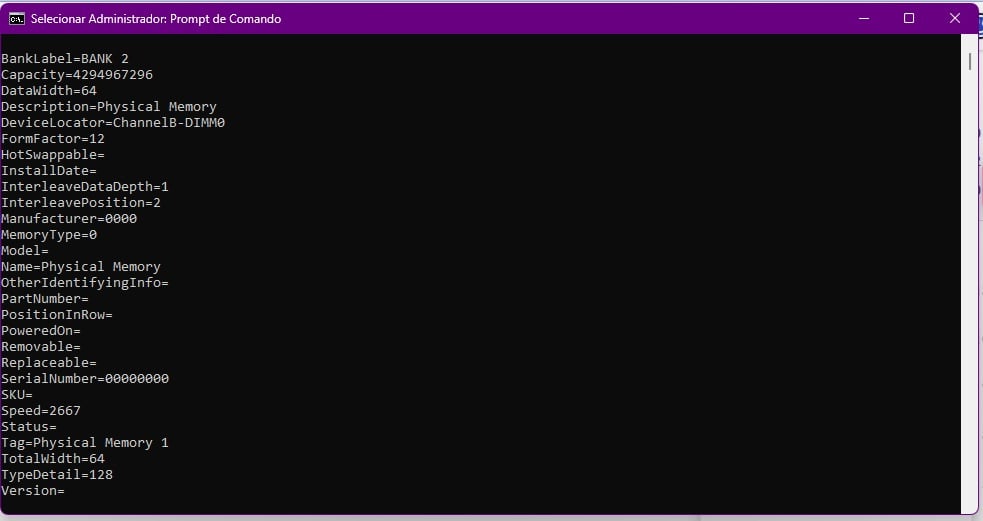Click the line 'PartNumber='

click(x=45, y=298)
